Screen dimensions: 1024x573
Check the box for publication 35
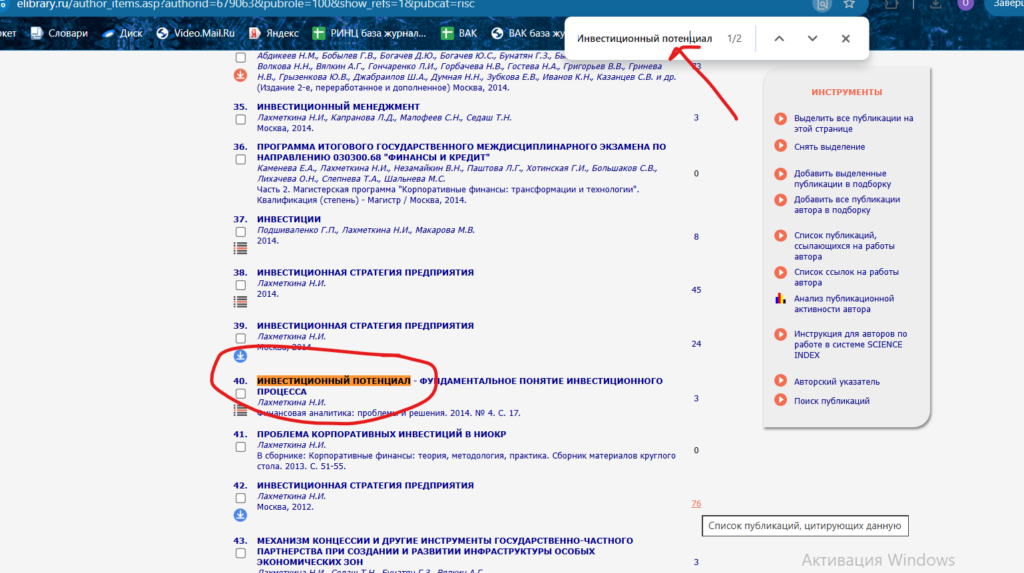tap(240, 120)
